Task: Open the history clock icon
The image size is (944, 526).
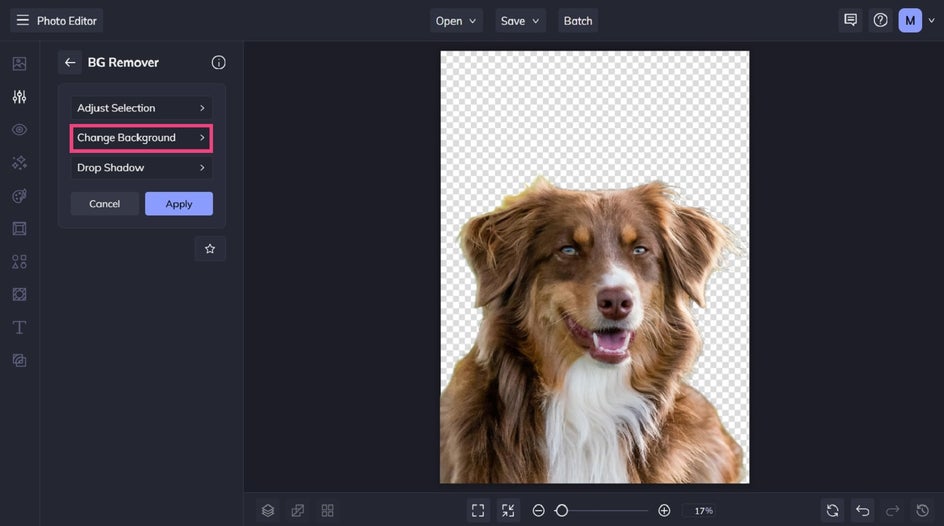Action: 922,510
